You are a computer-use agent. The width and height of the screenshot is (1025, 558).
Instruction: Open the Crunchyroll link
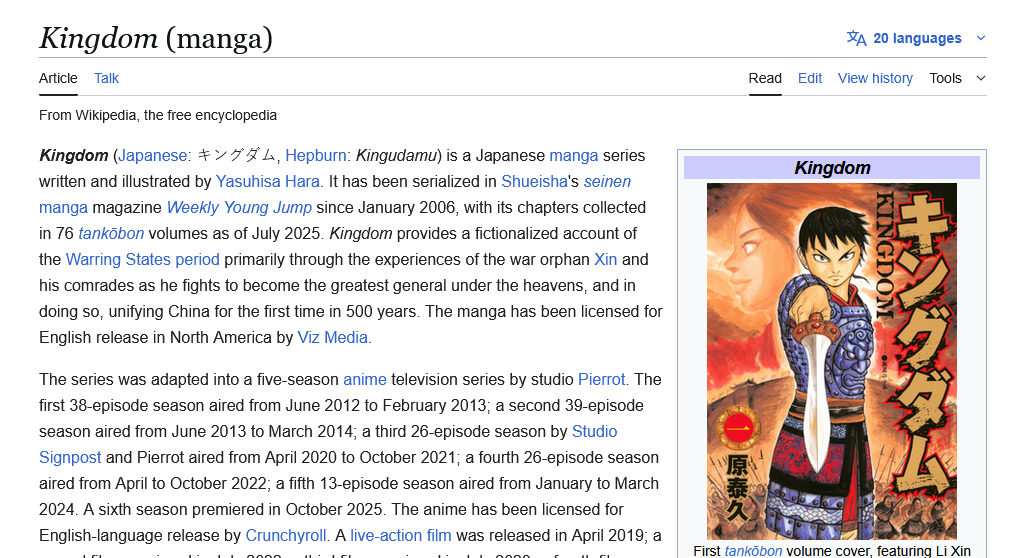(286, 536)
